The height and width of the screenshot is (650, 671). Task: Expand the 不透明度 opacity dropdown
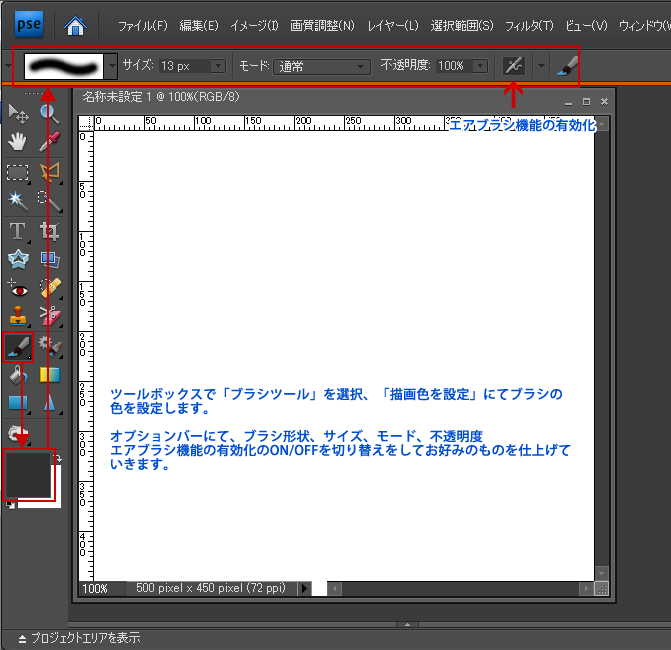pos(480,66)
